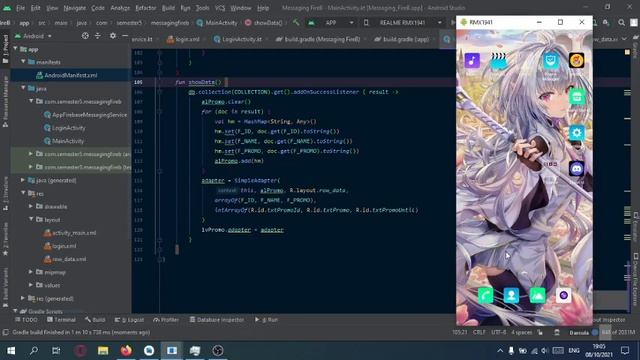
Task: Hide the Project panel with minus icon
Action: pos(125,36)
